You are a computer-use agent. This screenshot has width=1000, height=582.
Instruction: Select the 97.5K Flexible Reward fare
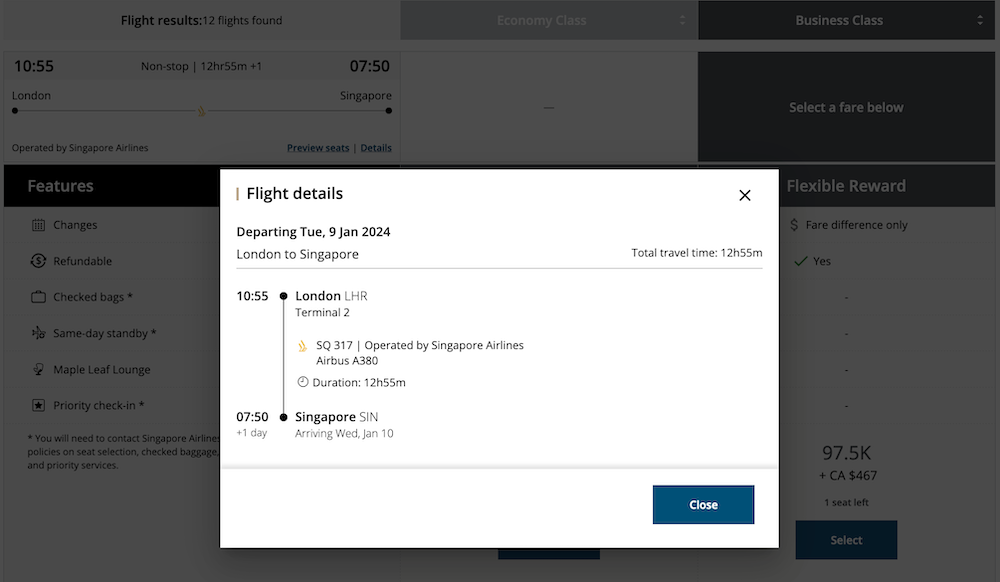click(846, 539)
